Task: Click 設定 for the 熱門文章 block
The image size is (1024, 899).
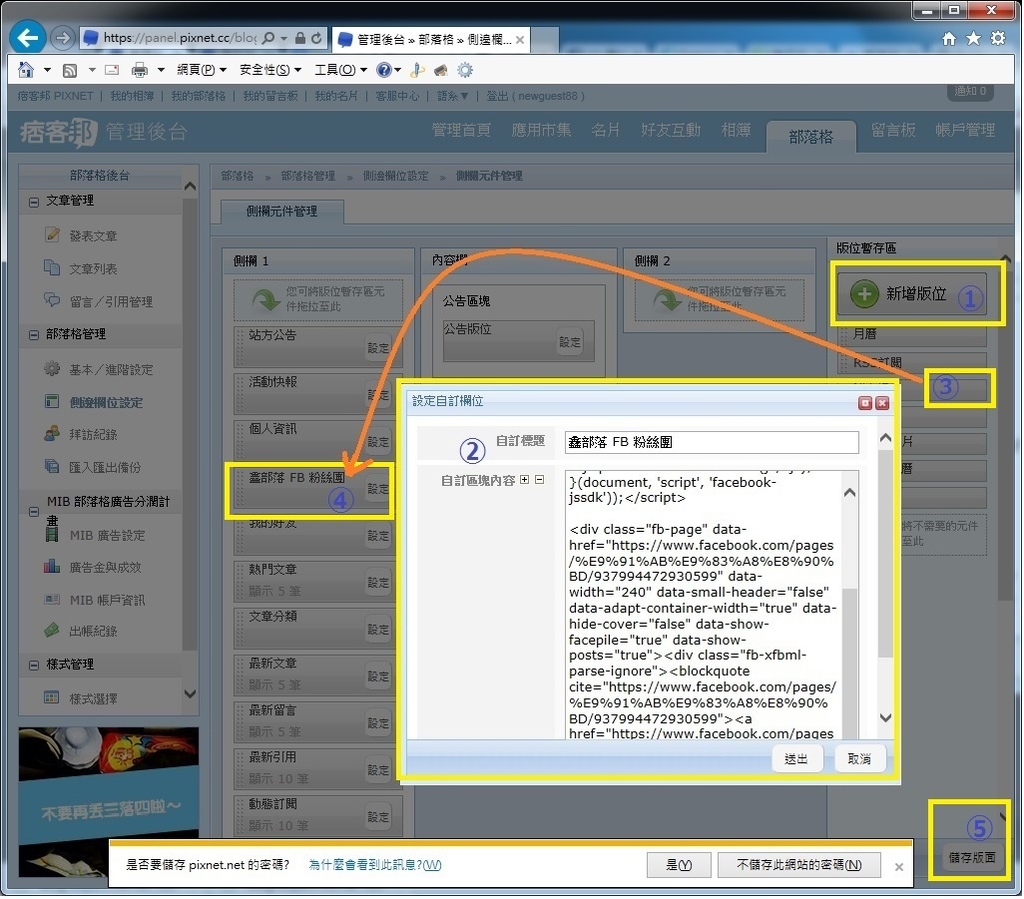Action: point(378,583)
